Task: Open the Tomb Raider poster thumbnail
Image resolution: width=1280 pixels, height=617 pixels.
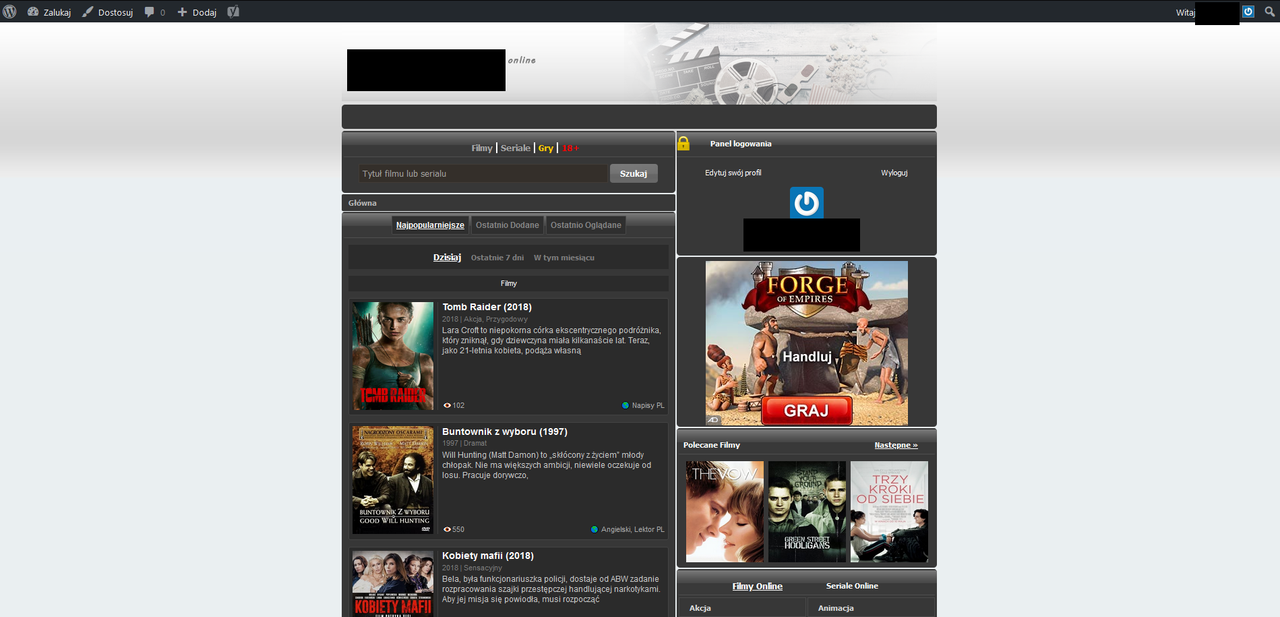Action: pos(393,356)
